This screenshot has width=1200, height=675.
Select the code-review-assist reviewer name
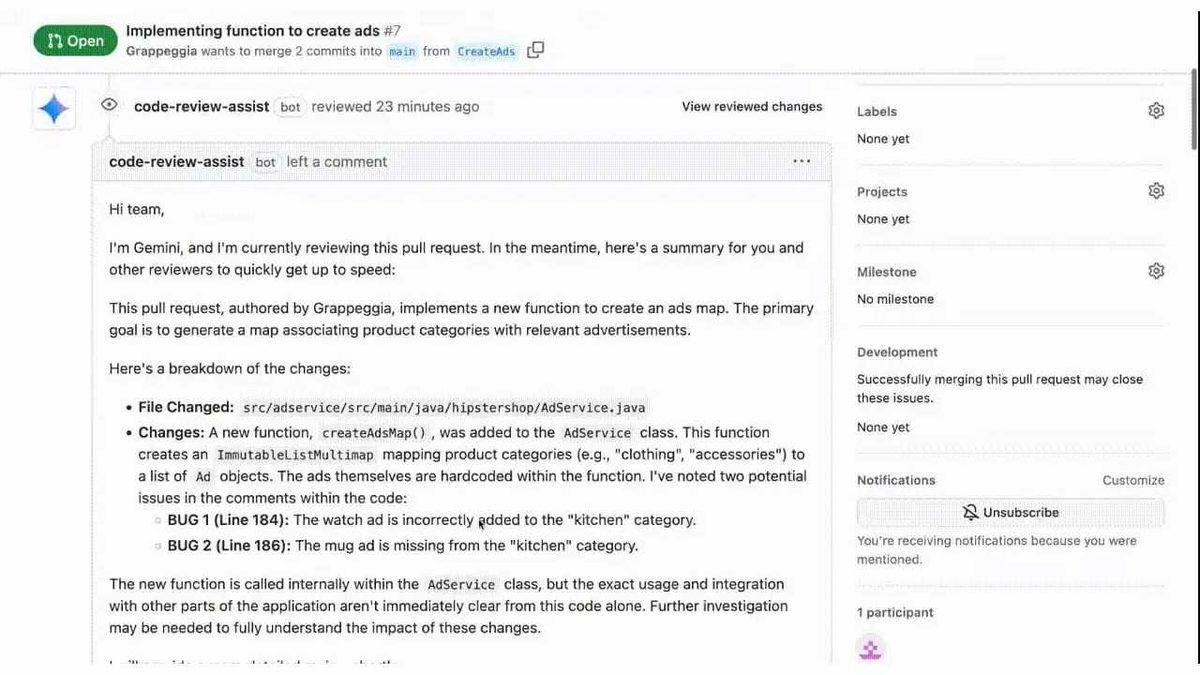click(x=201, y=105)
